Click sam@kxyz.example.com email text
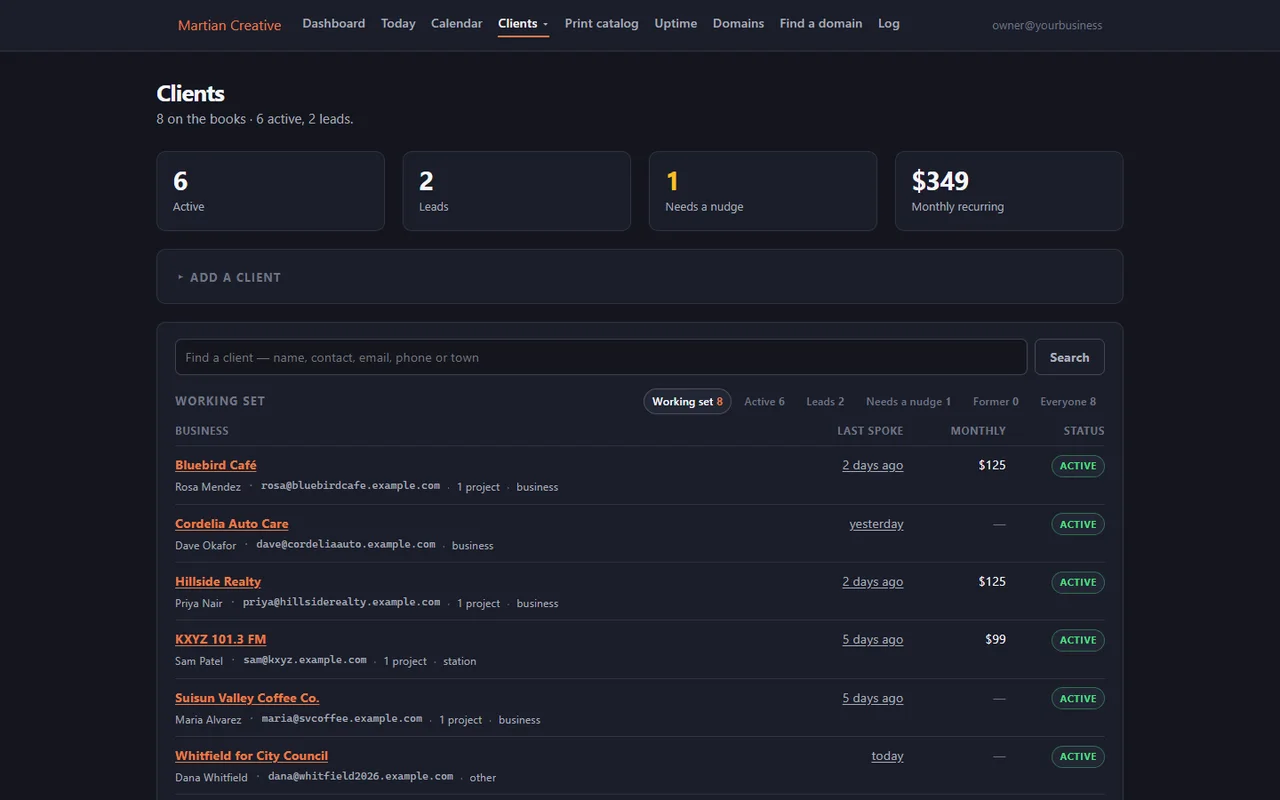This screenshot has width=1280, height=800. [x=305, y=660]
